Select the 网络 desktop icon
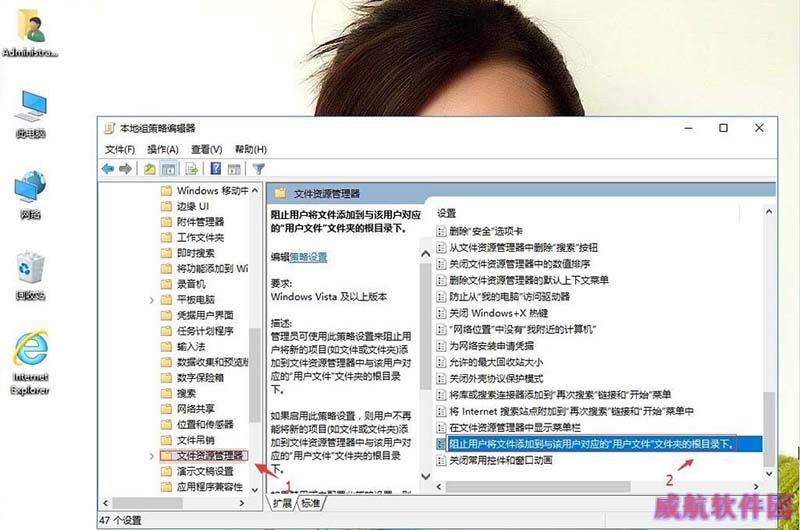Image resolution: width=800 pixels, height=530 pixels. 31,195
